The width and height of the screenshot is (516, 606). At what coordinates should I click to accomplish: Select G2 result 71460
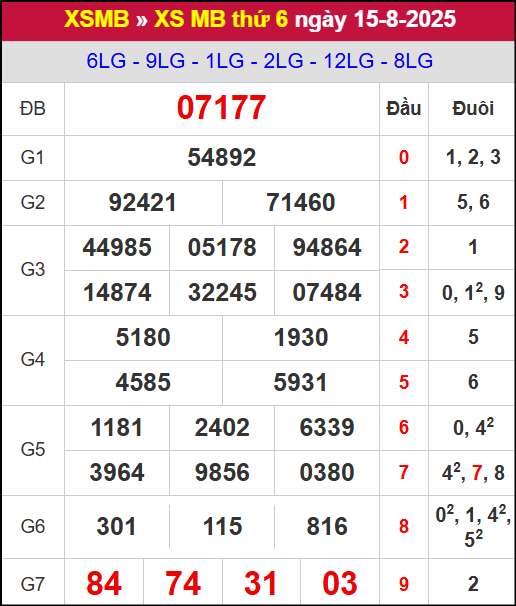pos(301,203)
